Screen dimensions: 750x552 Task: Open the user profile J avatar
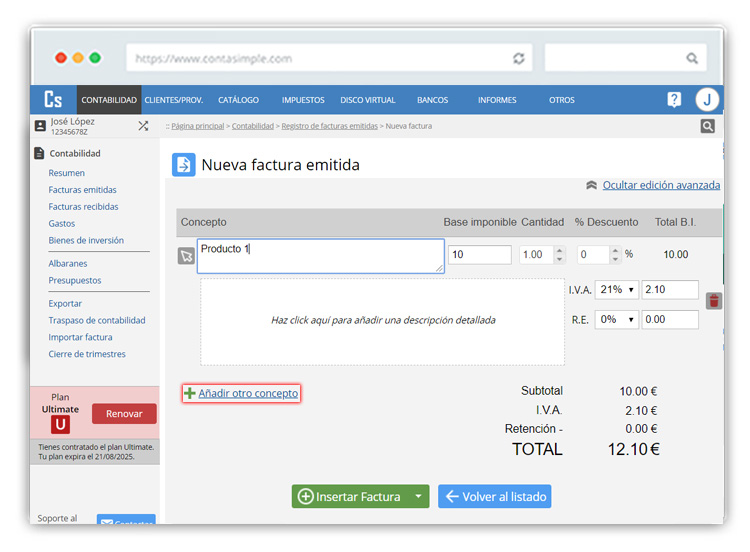coord(707,100)
